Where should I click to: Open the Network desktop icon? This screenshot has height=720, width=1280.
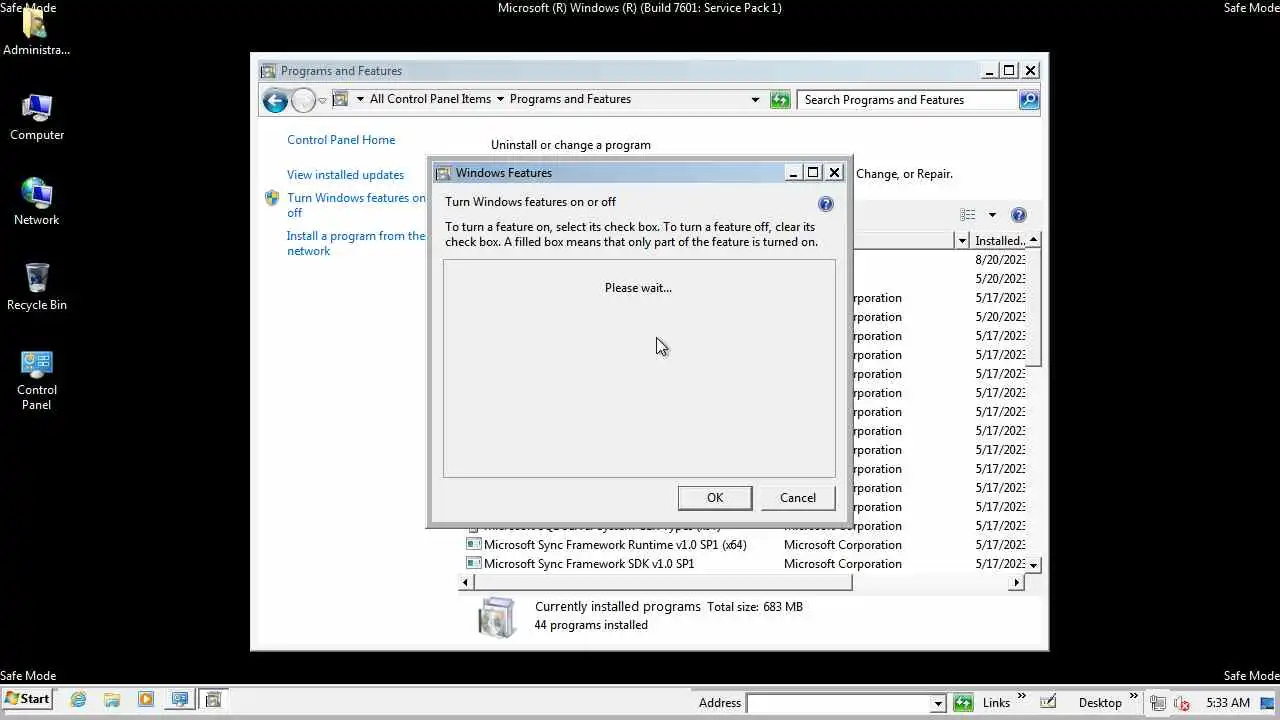[x=37, y=203]
